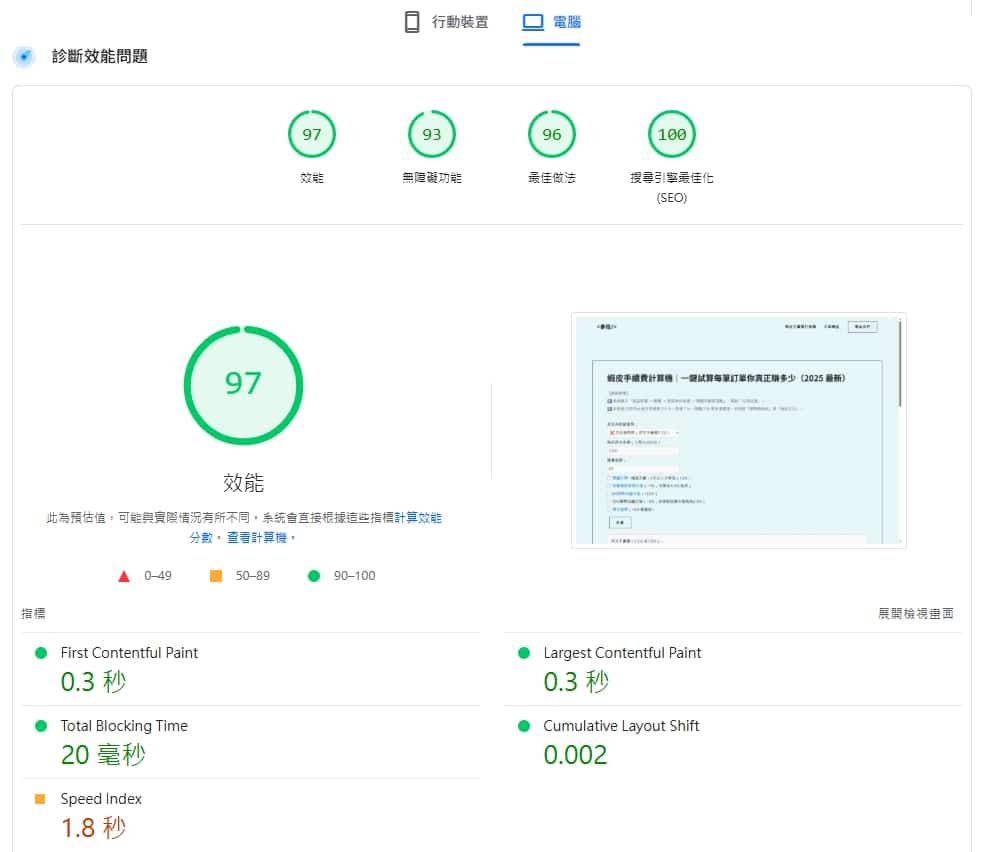Click the orange square 50–89 legend icon

(216, 576)
